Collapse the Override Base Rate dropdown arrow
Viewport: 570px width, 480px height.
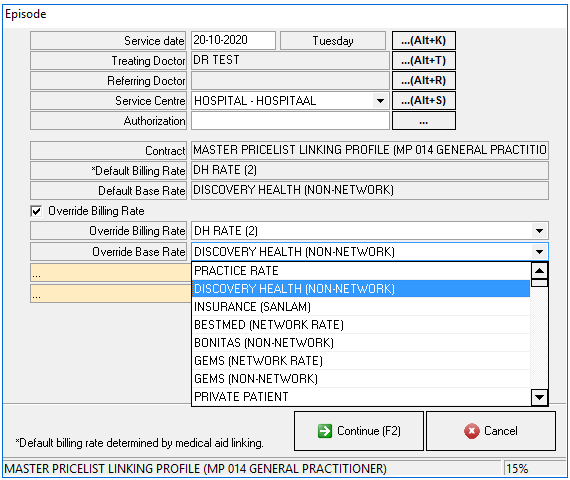pyautogui.click(x=539, y=252)
